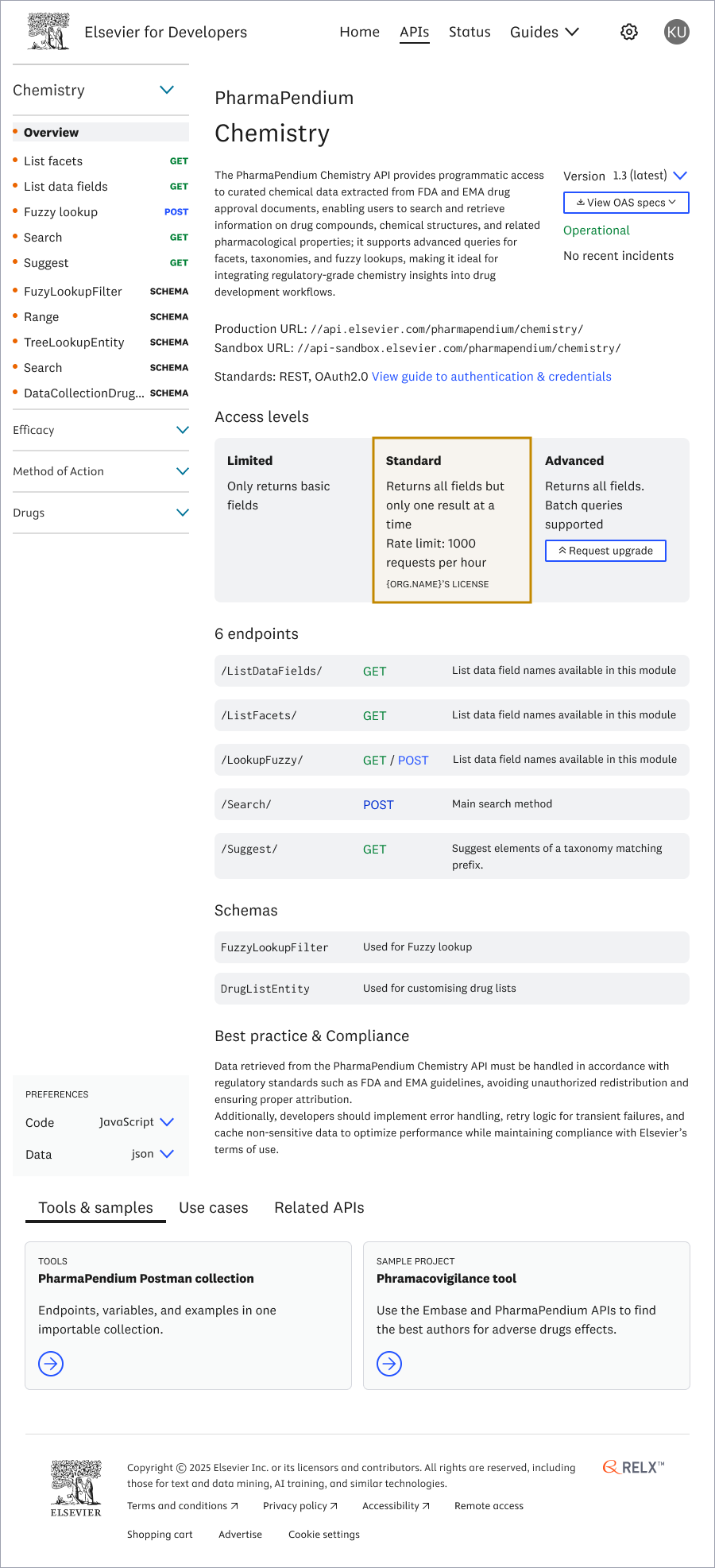
Task: Go to Home in top navigation
Action: tap(360, 32)
